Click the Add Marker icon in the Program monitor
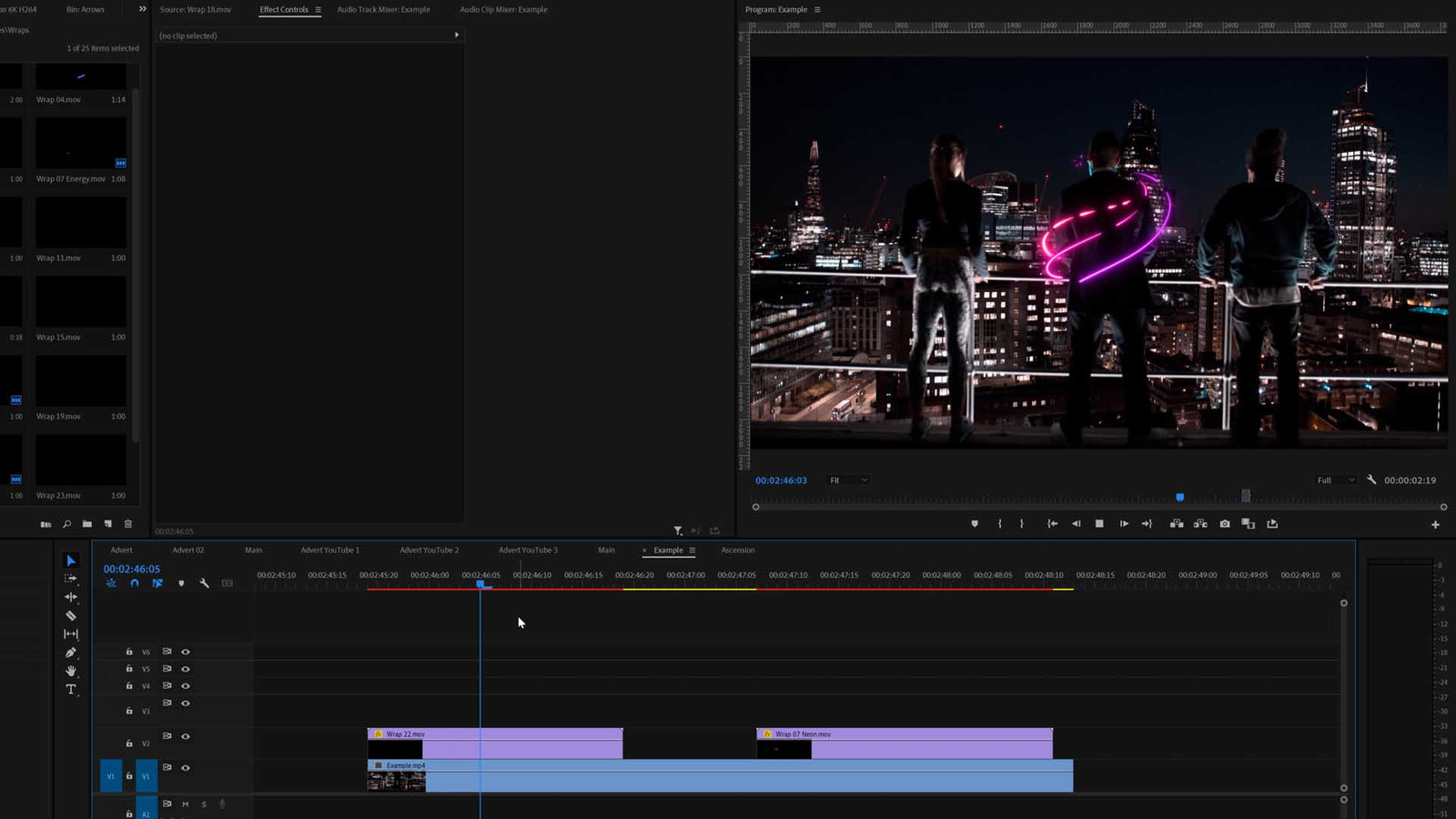The height and width of the screenshot is (819, 1456). click(x=975, y=524)
